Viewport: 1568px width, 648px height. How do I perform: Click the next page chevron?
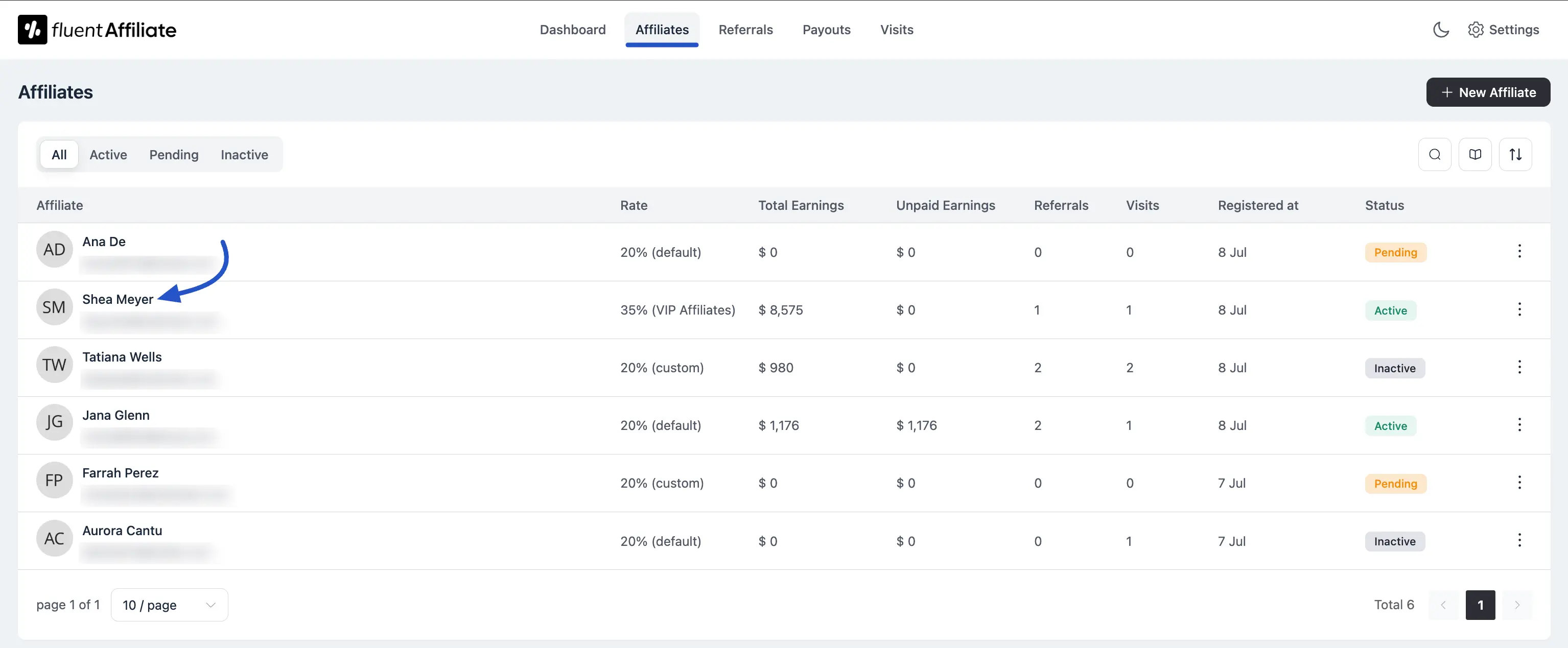coord(1517,605)
